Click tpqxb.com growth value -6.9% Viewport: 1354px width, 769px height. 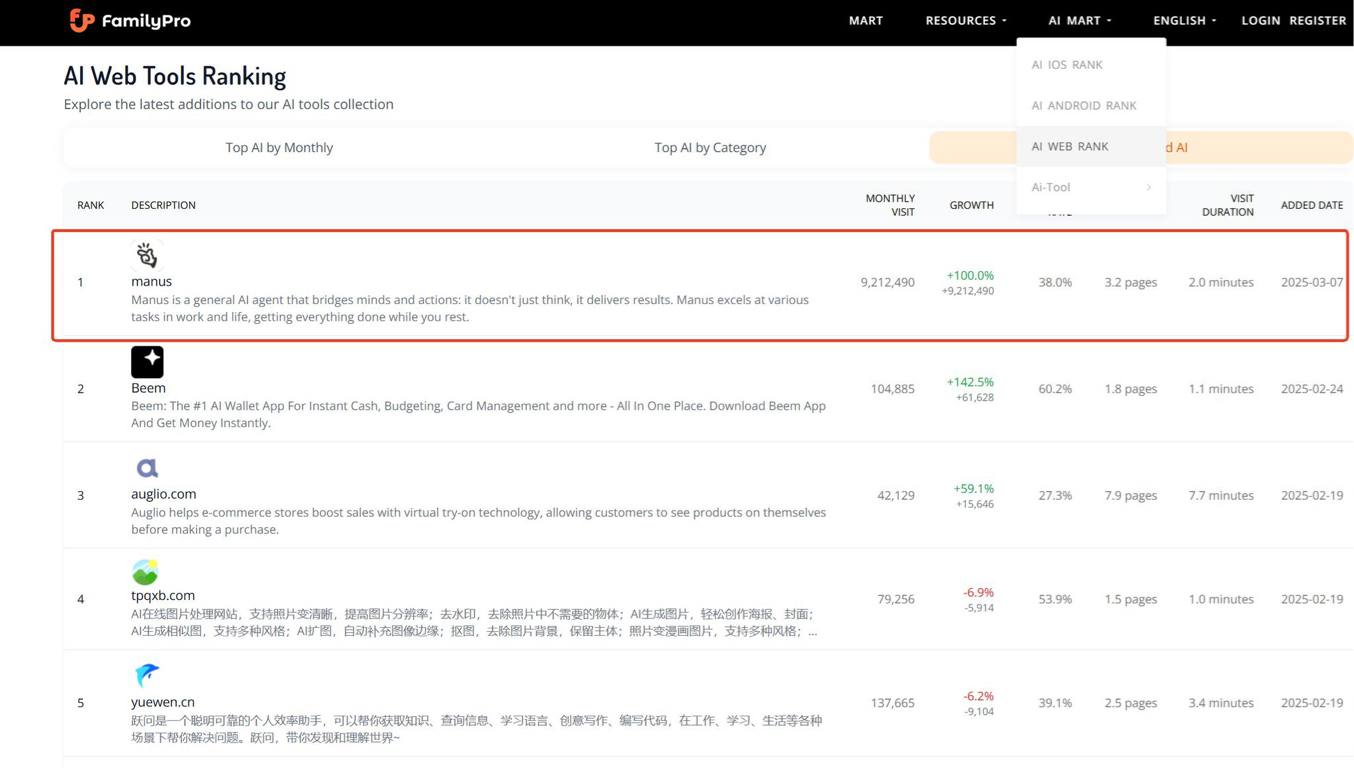(x=978, y=592)
